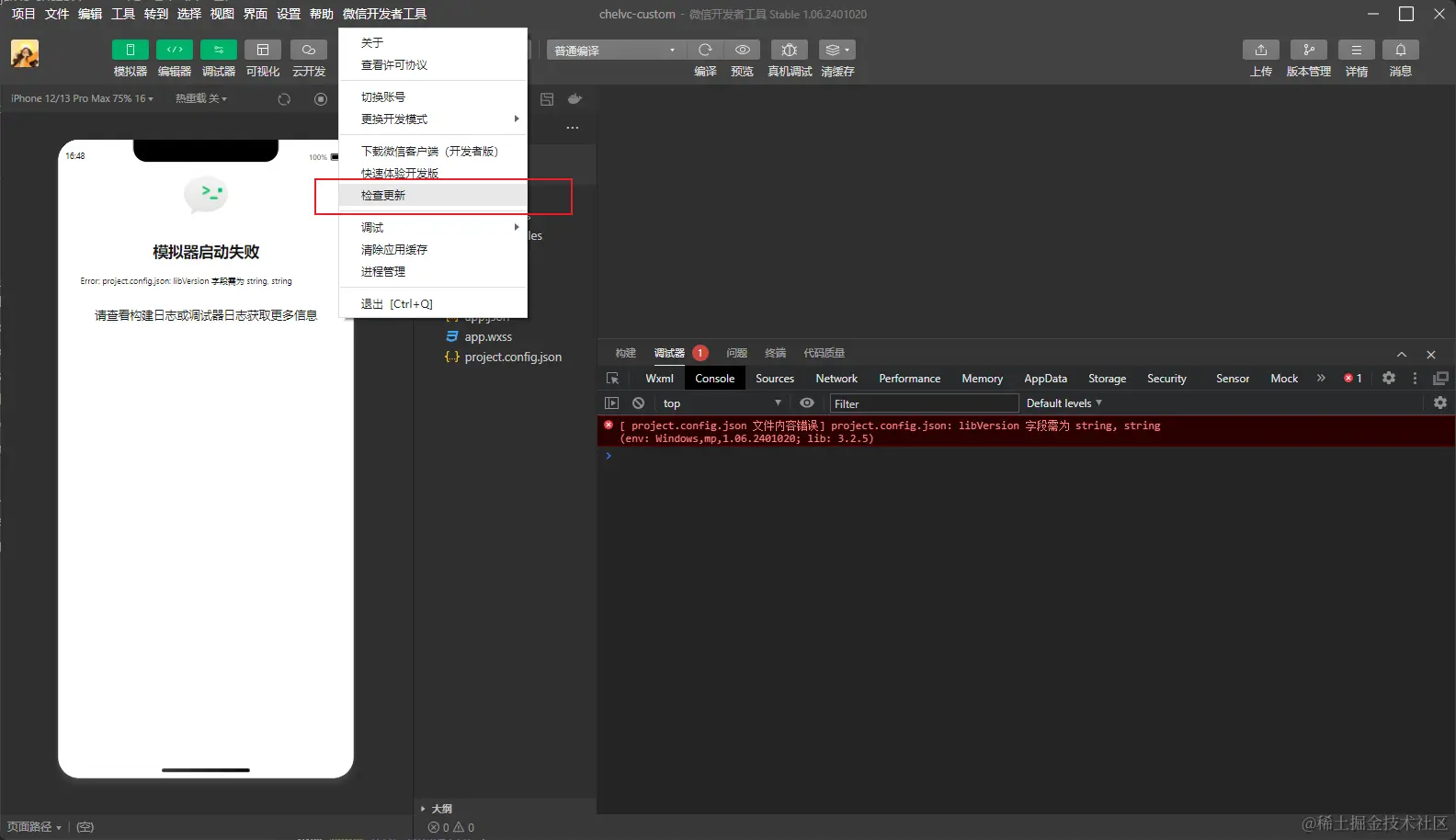The width and height of the screenshot is (1456, 840).
Task: Open the iPhone 12/13 Pro Max device dropdown
Action: coord(82,98)
